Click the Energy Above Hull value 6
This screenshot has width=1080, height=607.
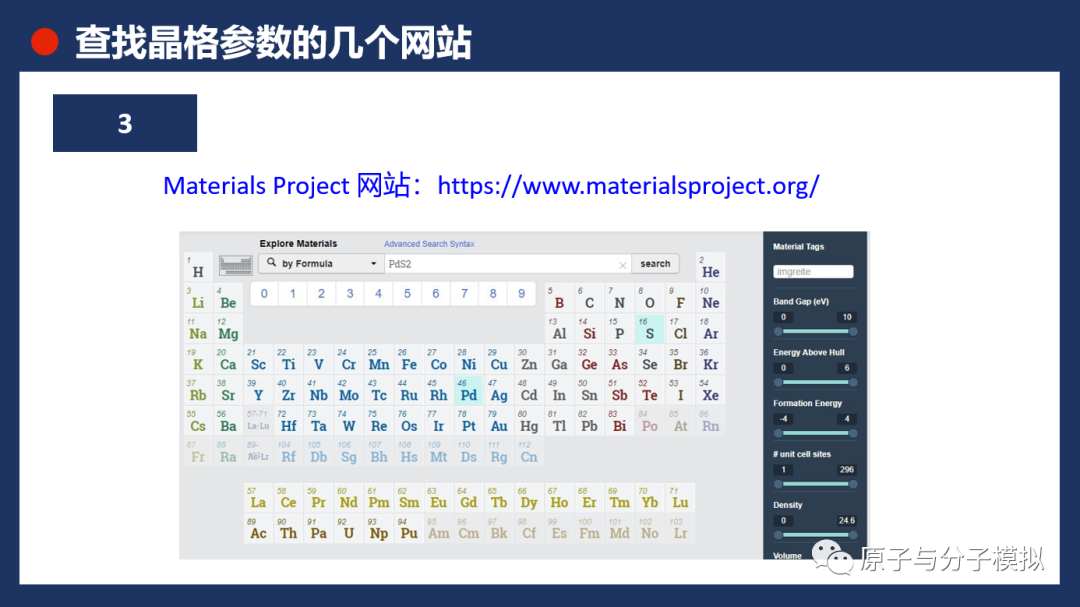[847, 368]
